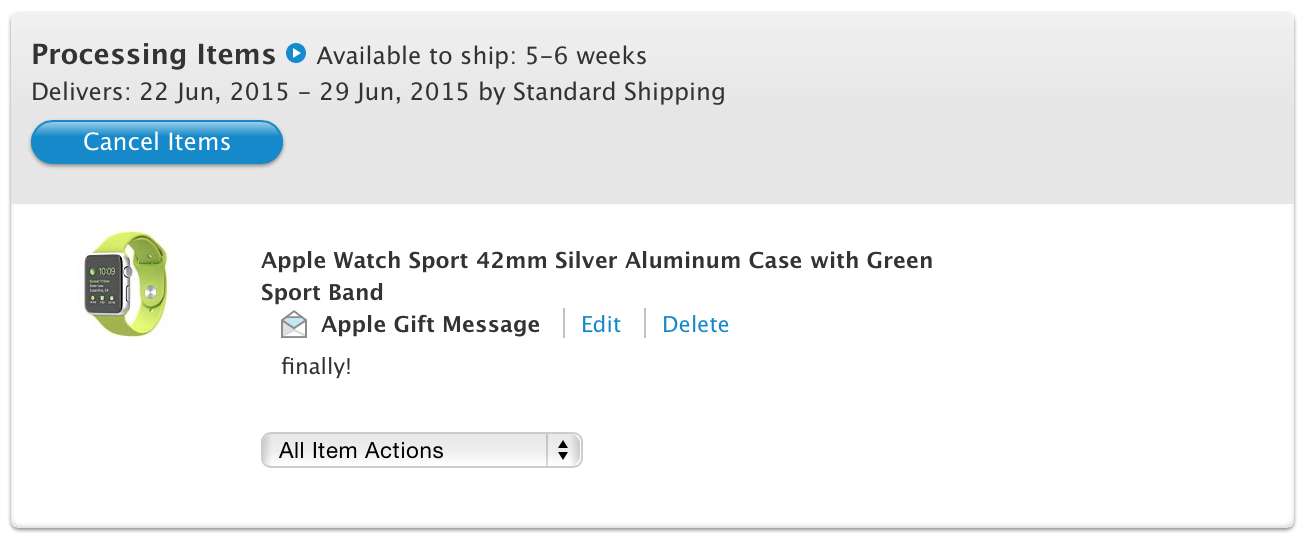Click the Apple Gift Message label
Image resolution: width=1304 pixels, height=544 pixels.
click(x=430, y=324)
